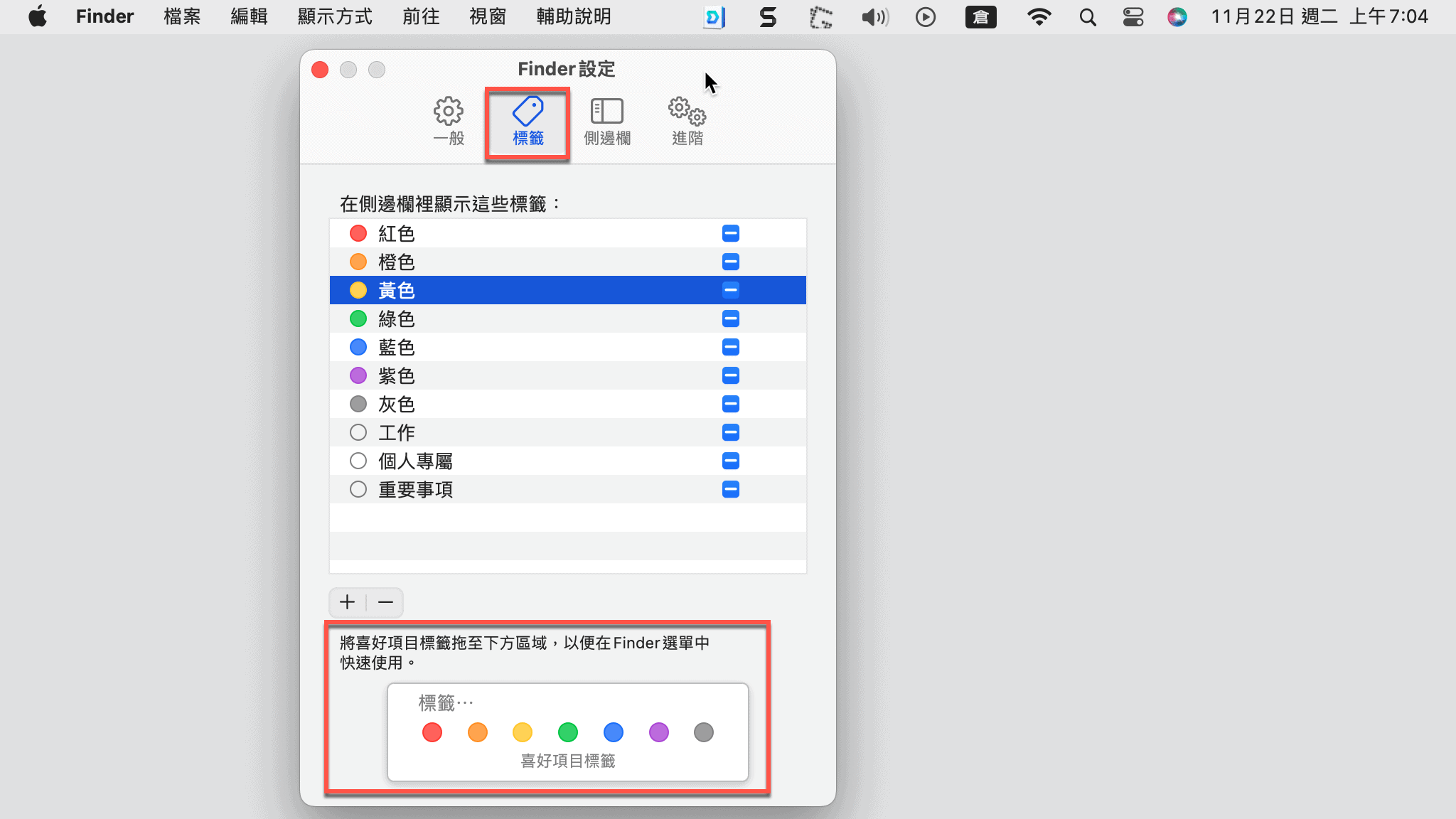Click the empty color circle beside 個人專屬

click(358, 461)
